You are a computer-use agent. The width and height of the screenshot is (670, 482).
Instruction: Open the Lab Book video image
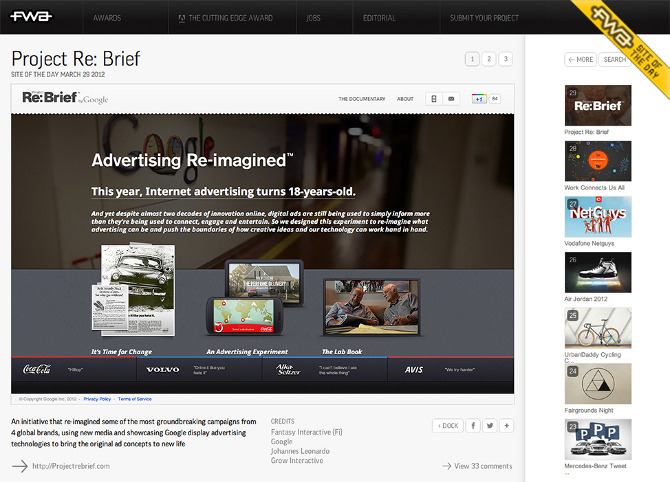point(372,306)
